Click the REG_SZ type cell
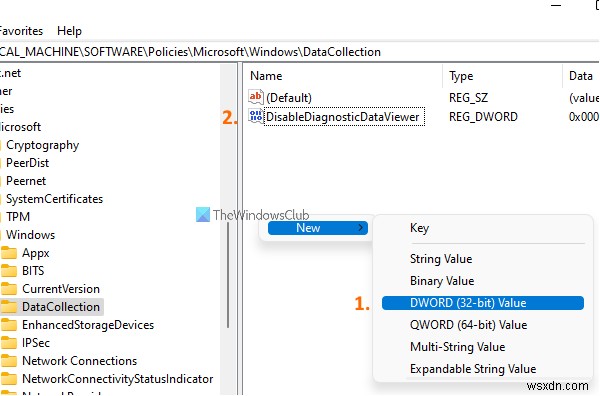This screenshot has height=396, width=600. (x=468, y=98)
